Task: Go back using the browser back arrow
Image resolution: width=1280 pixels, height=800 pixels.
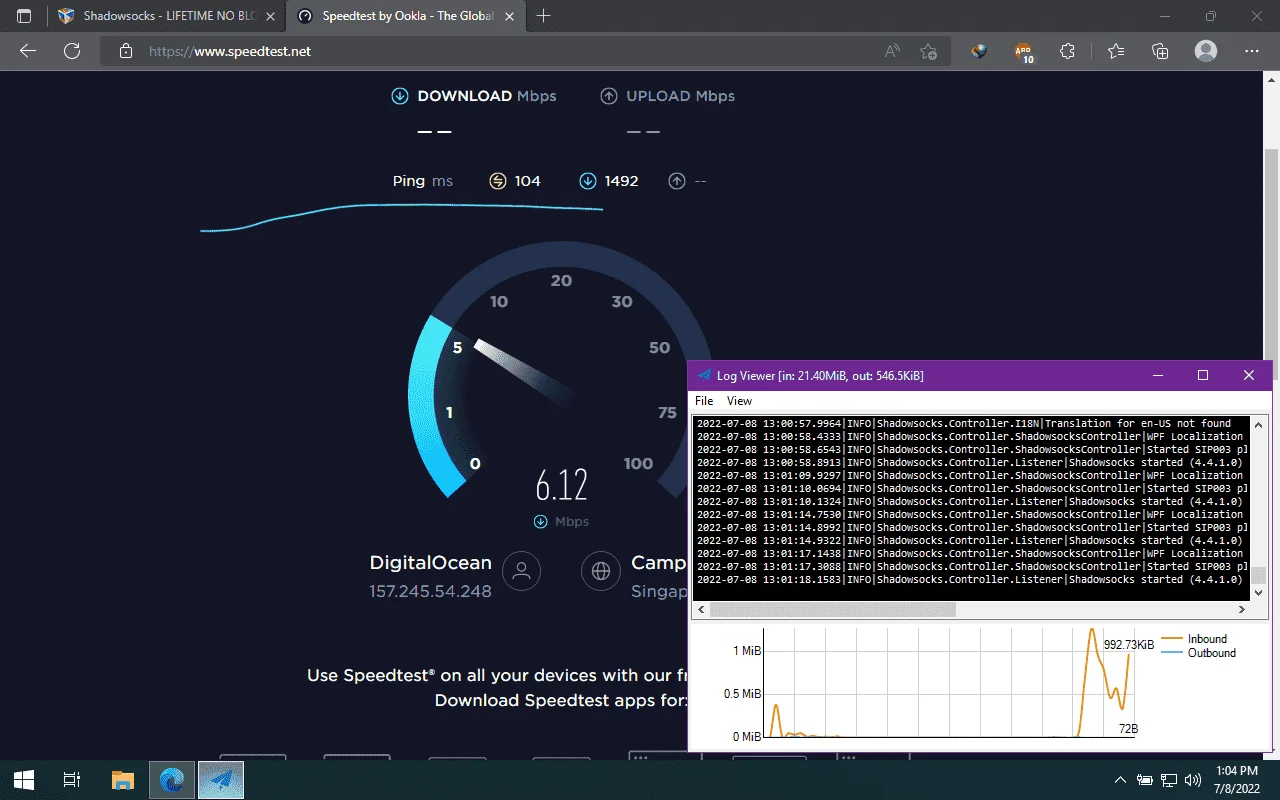Action: 28,51
